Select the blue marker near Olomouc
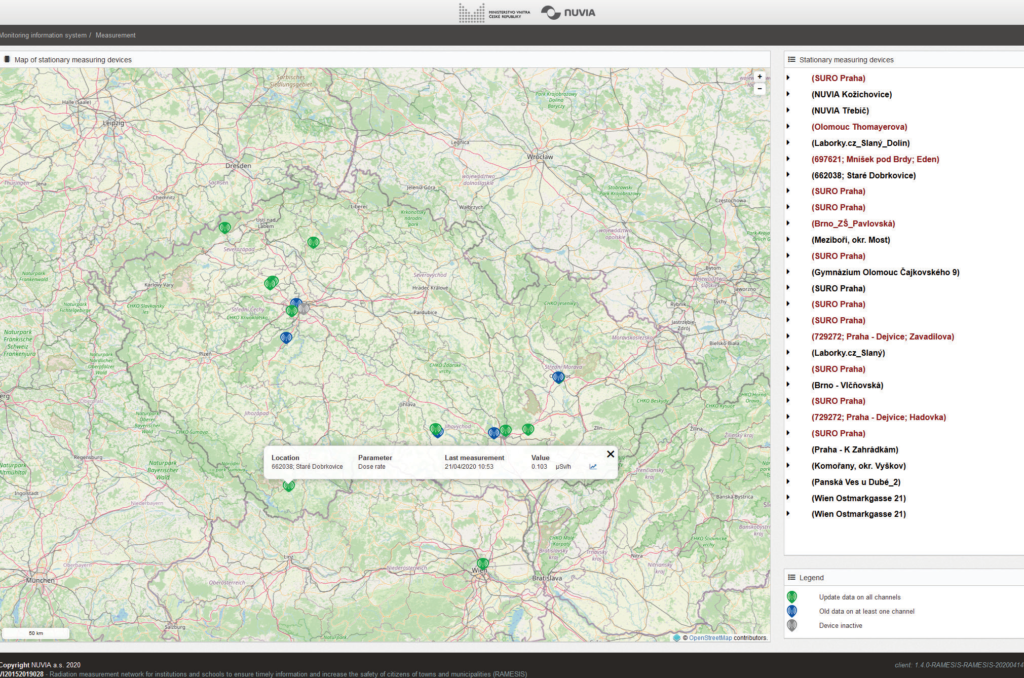The image size is (1024, 678). [x=557, y=377]
